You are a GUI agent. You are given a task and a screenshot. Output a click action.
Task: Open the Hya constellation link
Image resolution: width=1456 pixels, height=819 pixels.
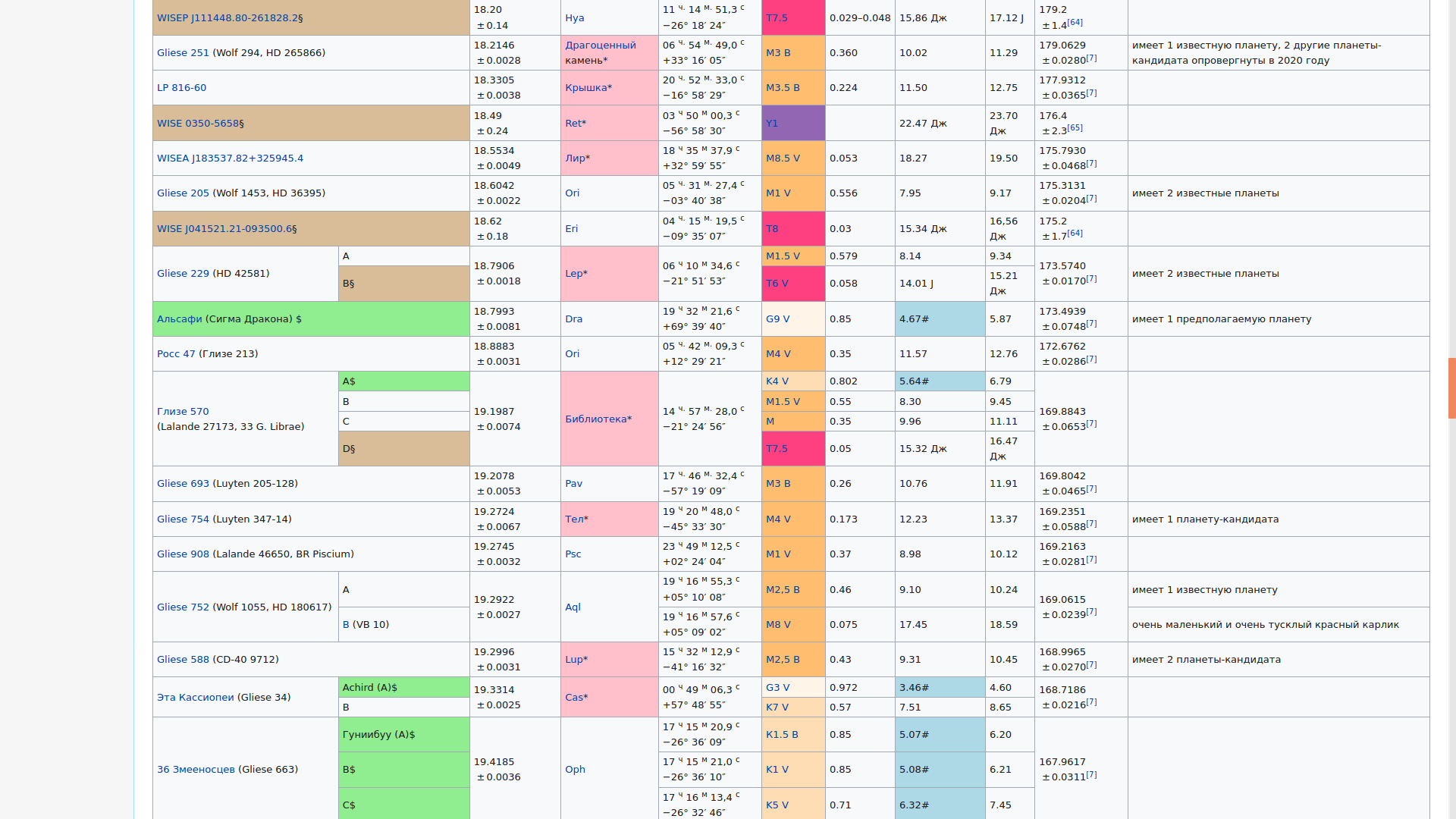[x=575, y=18]
